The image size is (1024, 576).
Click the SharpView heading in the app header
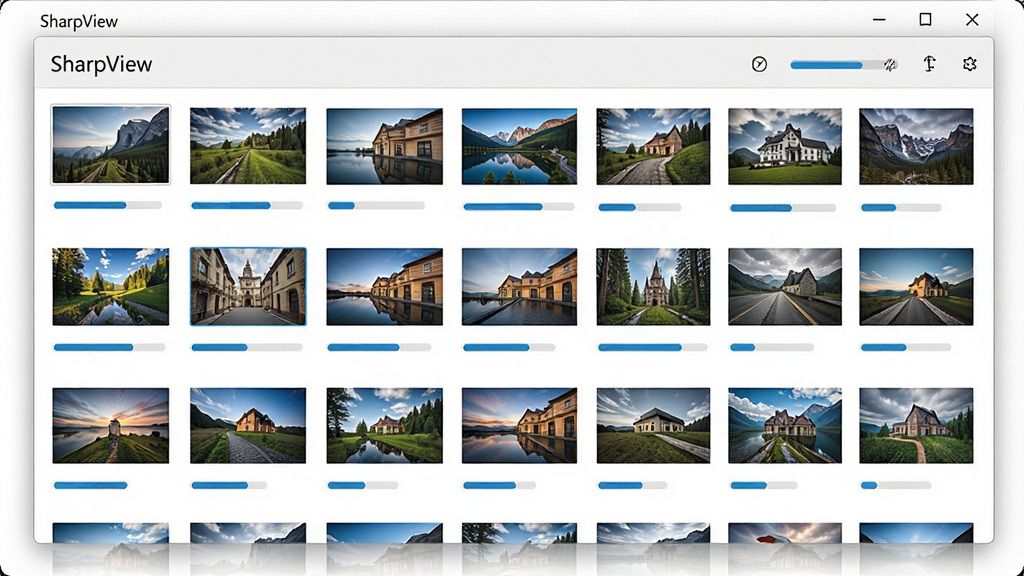101,64
